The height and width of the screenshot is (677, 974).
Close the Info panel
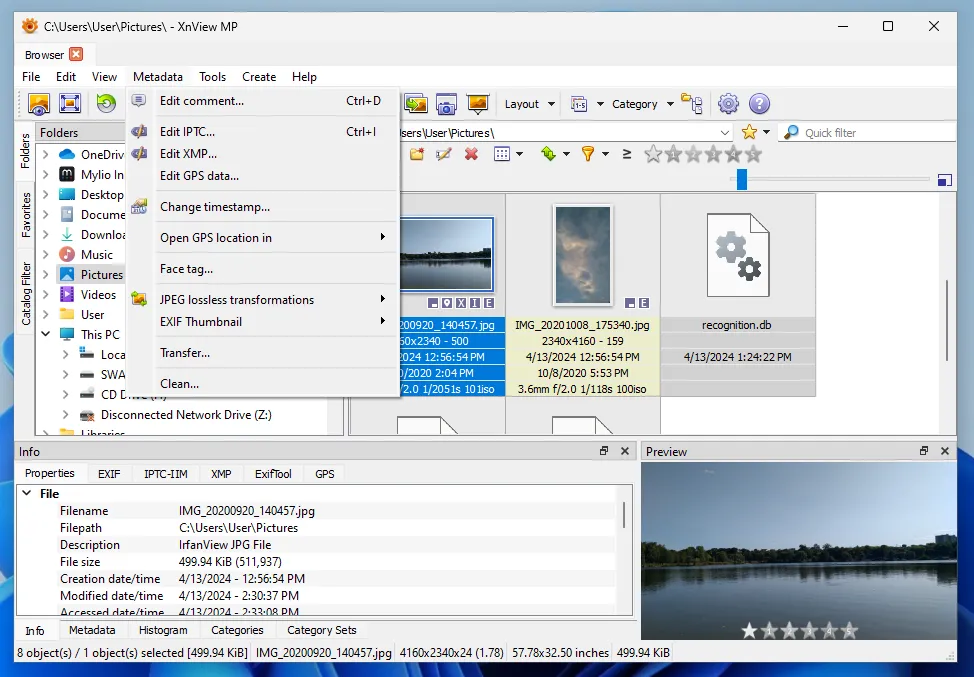625,451
